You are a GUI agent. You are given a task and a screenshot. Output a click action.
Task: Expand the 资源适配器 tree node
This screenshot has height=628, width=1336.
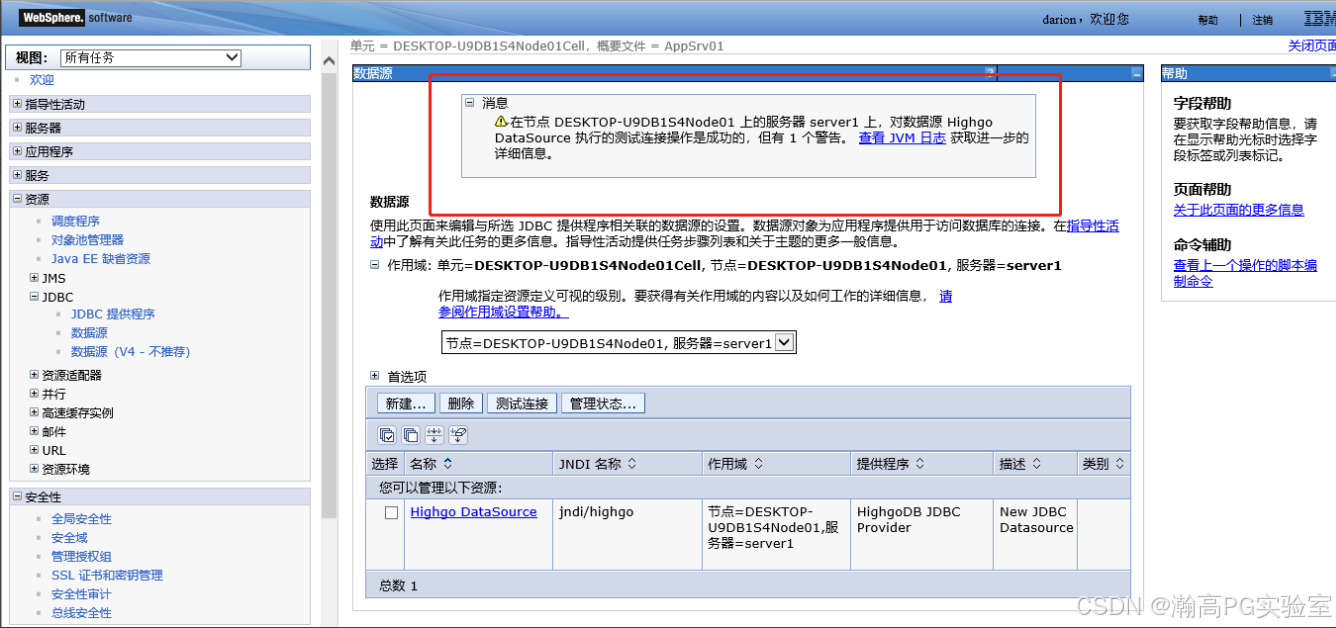coord(34,375)
